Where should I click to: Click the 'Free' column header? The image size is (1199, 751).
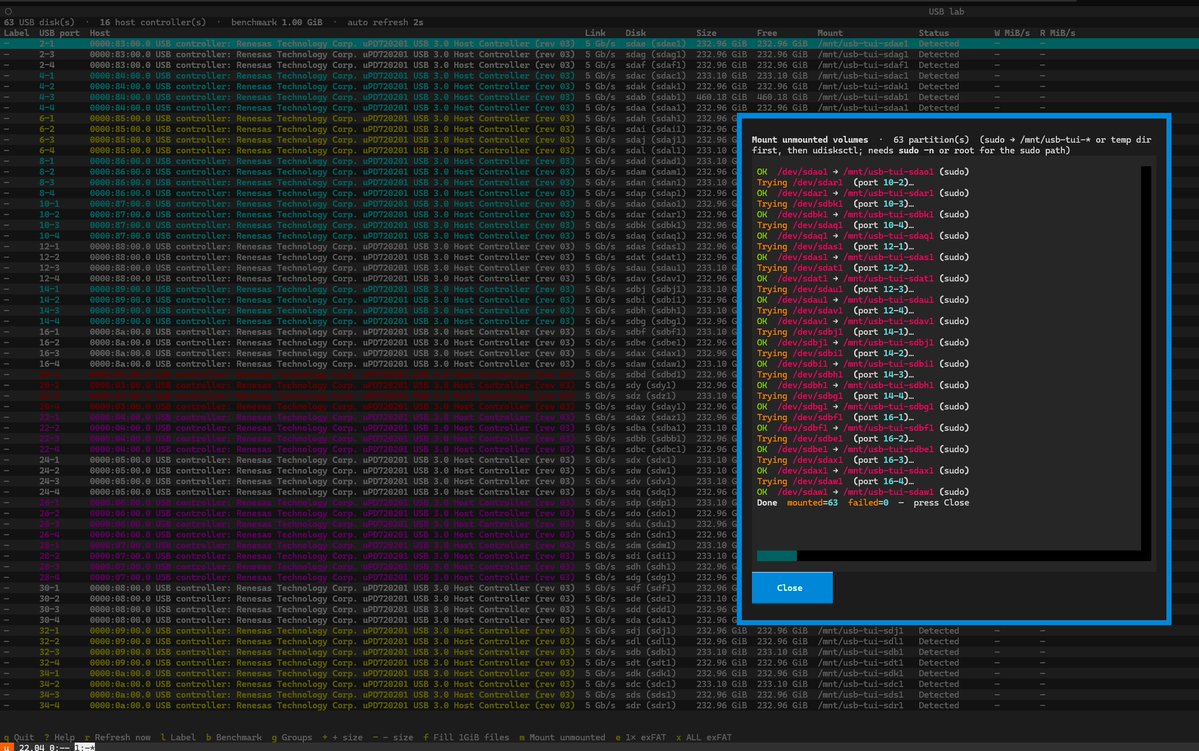click(x=767, y=33)
